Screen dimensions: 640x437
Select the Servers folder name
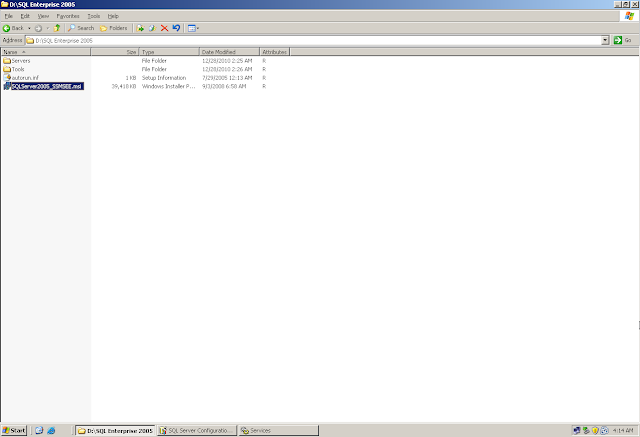pos(21,60)
